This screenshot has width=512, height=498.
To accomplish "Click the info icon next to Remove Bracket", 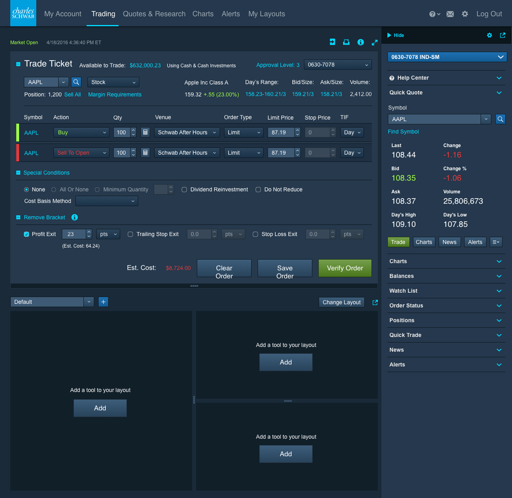I will 74,217.
